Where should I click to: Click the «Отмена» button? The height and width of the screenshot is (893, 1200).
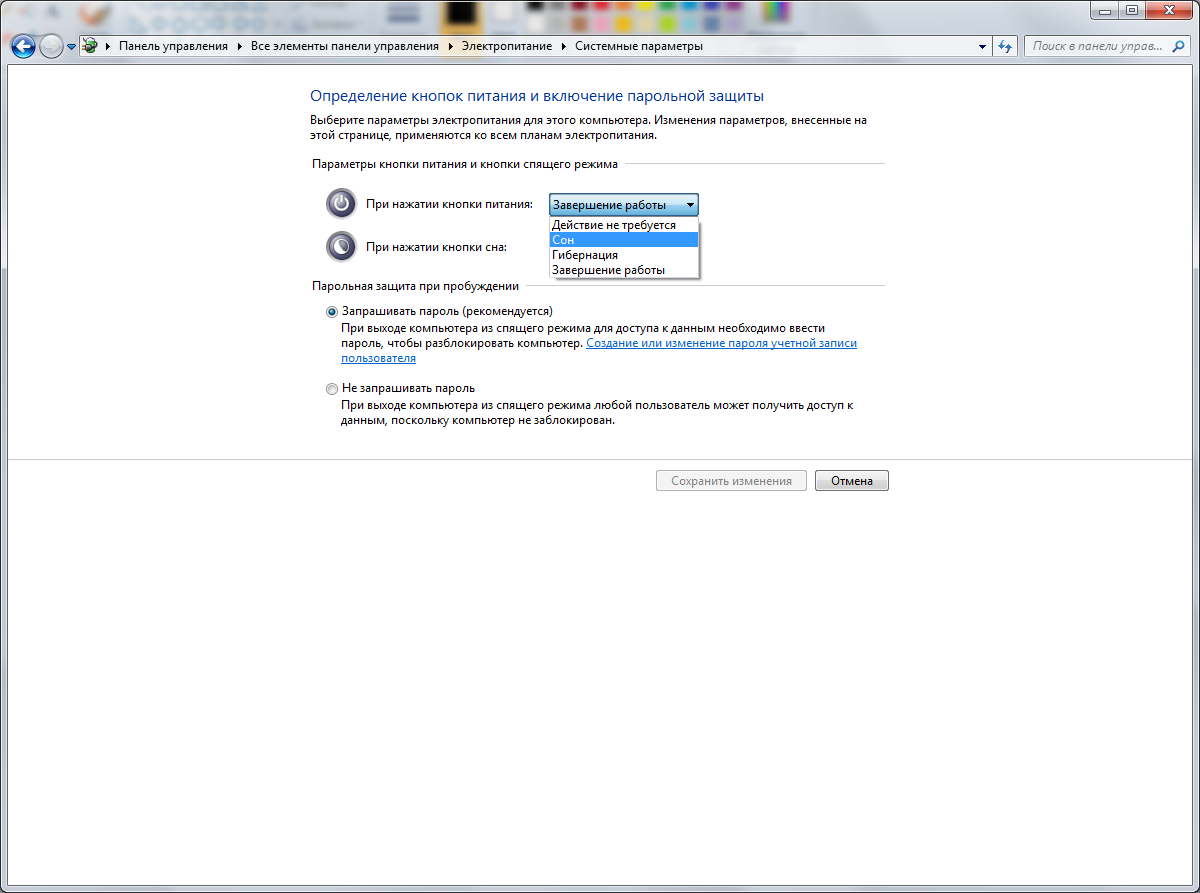pos(852,481)
